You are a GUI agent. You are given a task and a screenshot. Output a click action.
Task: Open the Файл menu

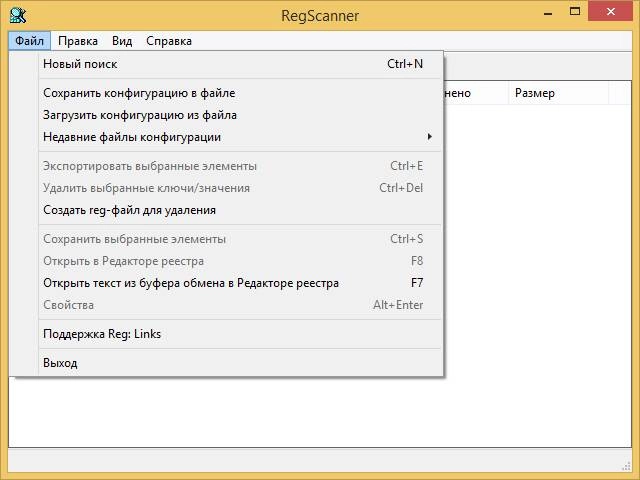coord(29,41)
